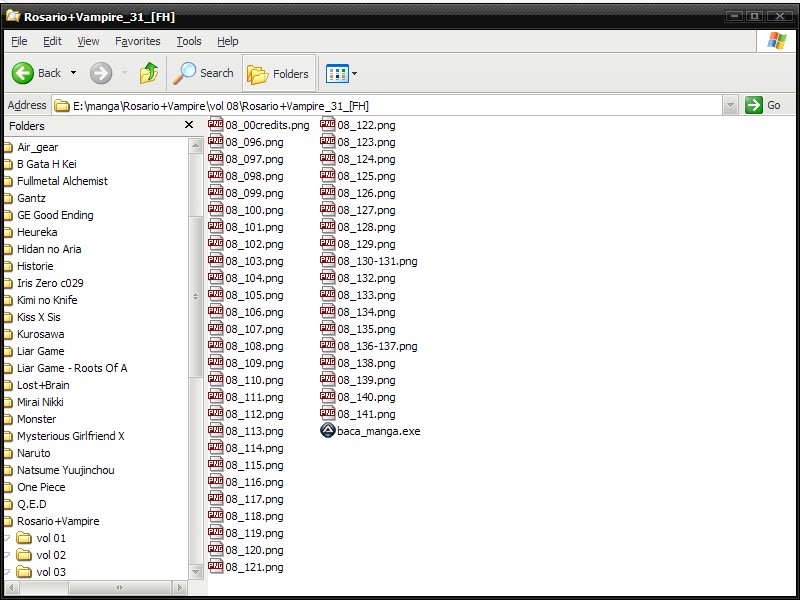Select file name baca_manga.exe
The width and height of the screenshot is (800, 600).
379,432
